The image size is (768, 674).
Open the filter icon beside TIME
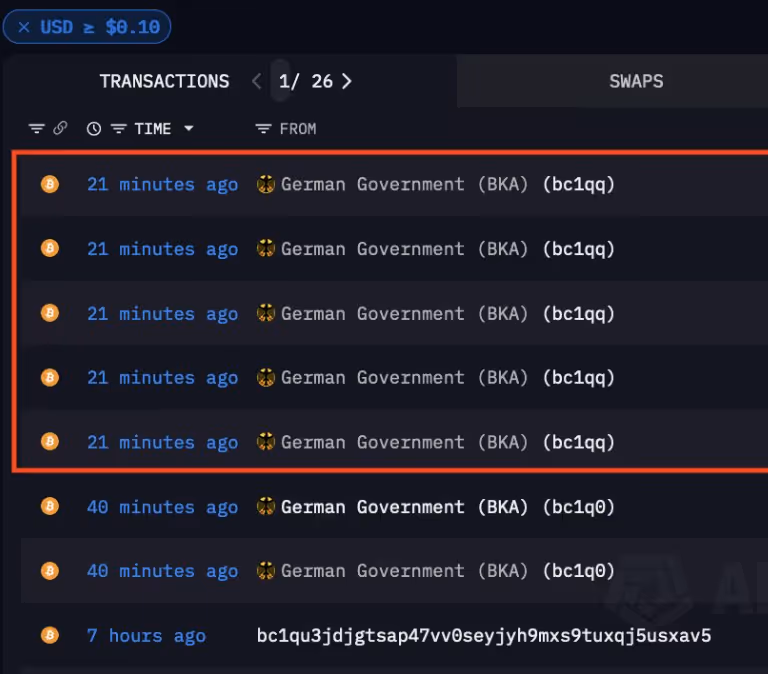(x=119, y=129)
